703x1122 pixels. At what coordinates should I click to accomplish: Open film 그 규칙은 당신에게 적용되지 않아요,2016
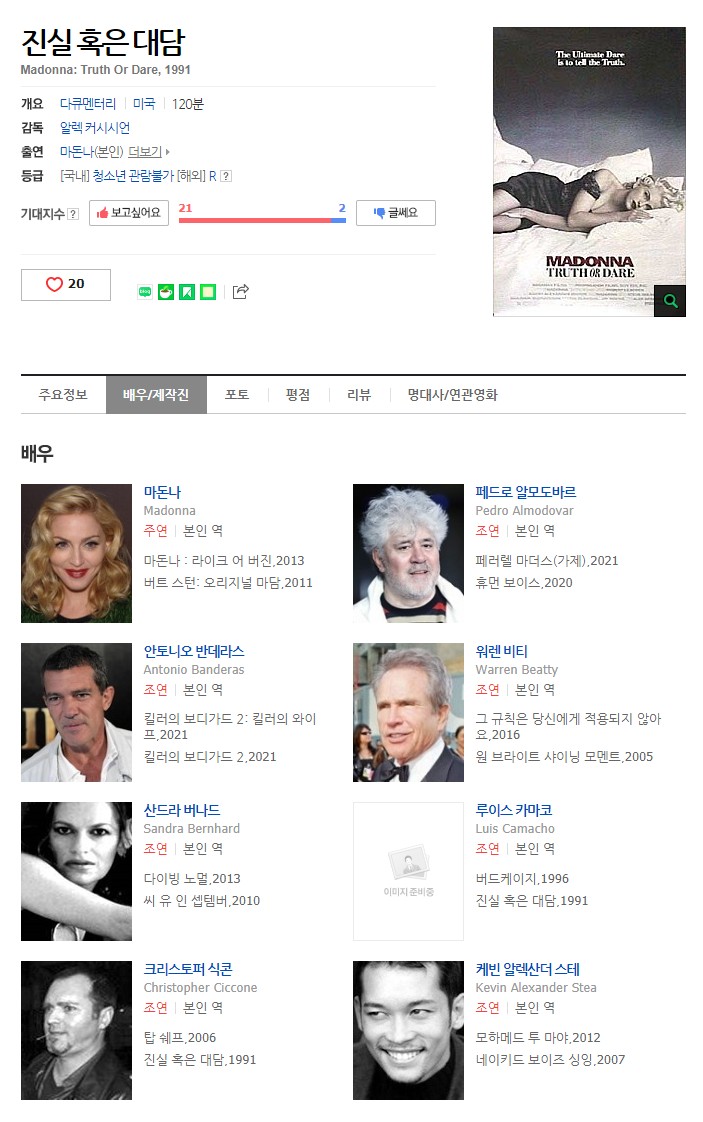tap(568, 726)
